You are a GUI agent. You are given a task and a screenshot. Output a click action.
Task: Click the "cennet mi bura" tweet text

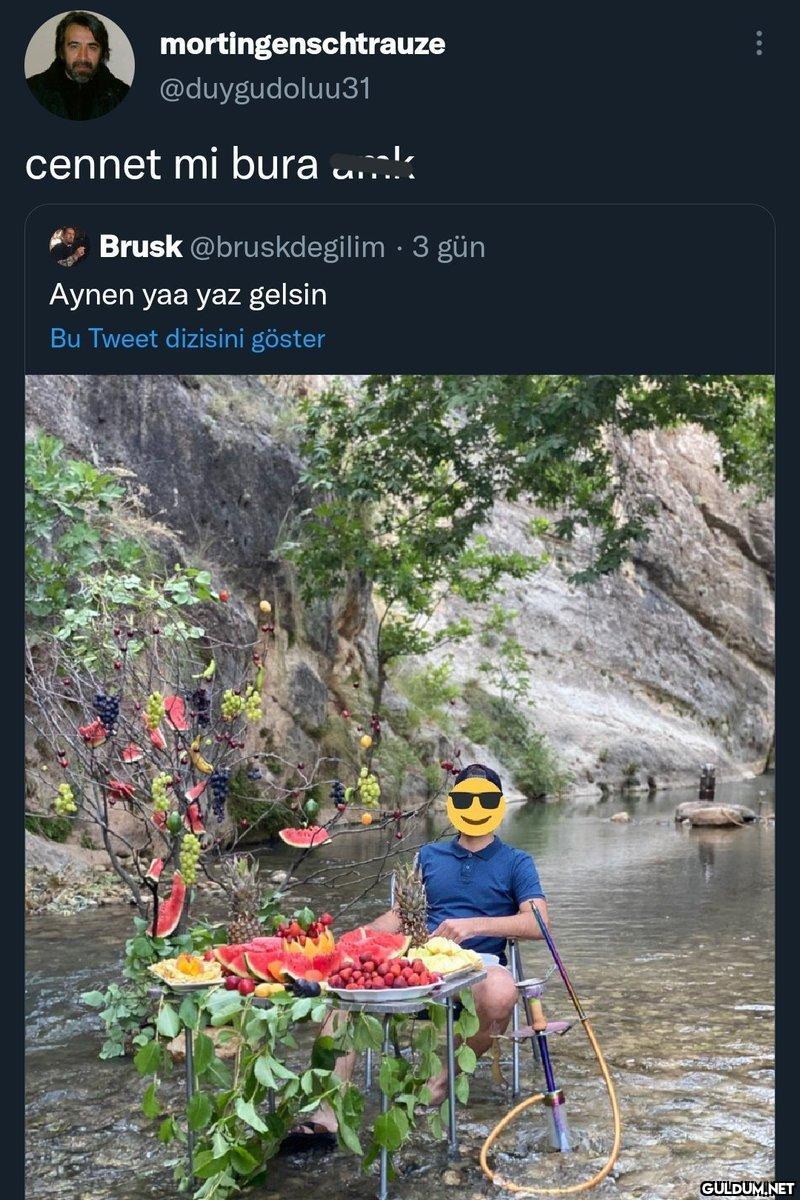(x=171, y=165)
